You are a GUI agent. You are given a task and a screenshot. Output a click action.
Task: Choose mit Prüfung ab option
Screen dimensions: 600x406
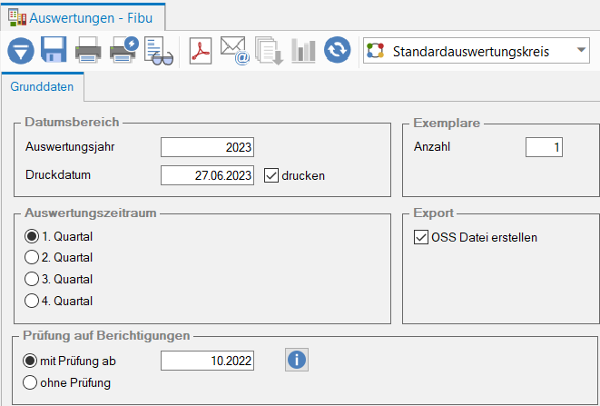click(30, 360)
